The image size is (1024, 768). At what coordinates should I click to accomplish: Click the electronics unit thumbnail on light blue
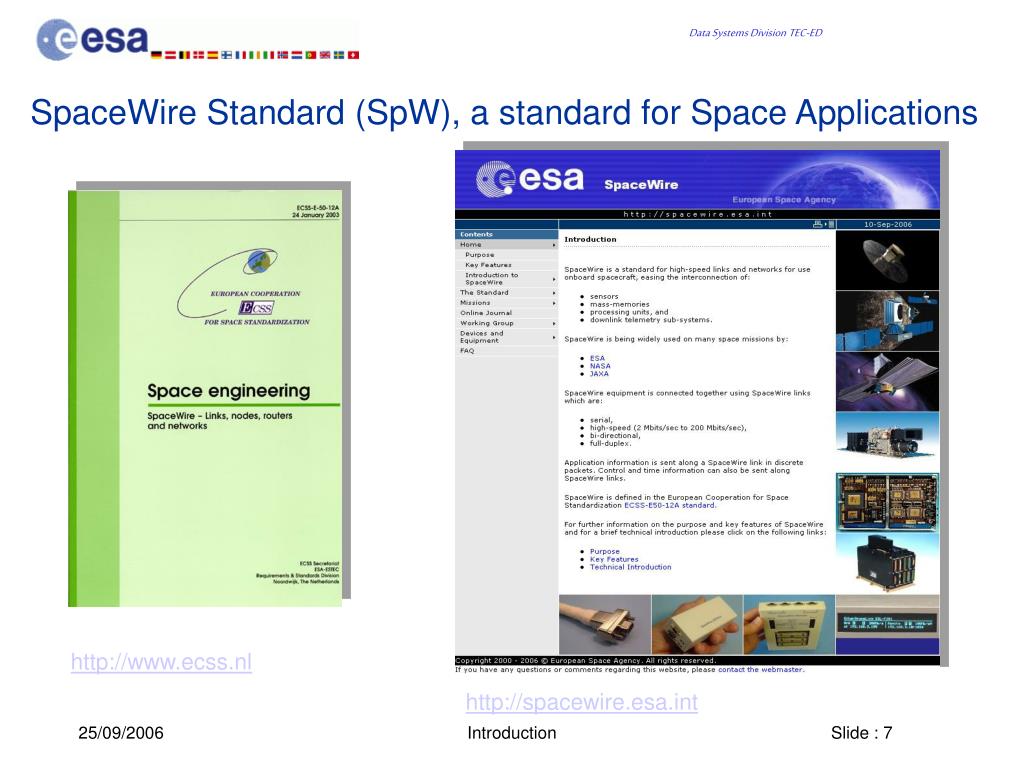[888, 441]
